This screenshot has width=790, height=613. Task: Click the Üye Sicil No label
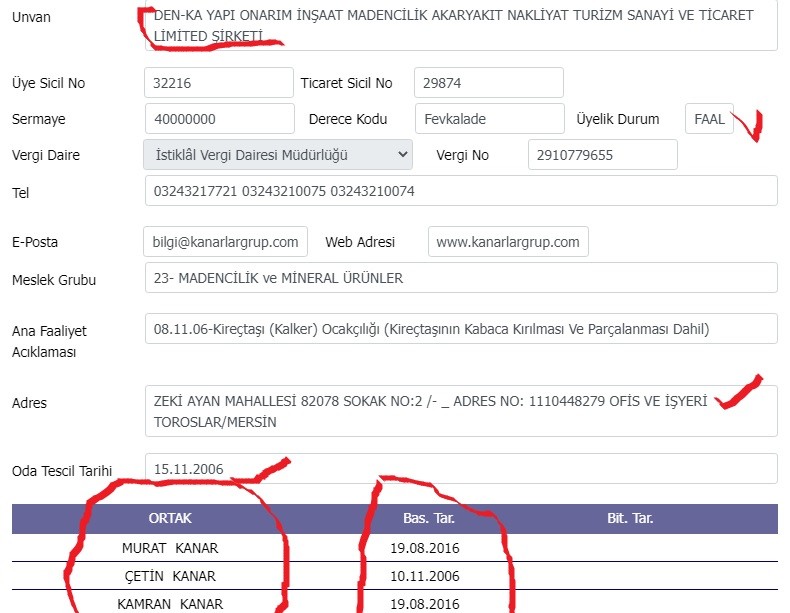point(48,83)
